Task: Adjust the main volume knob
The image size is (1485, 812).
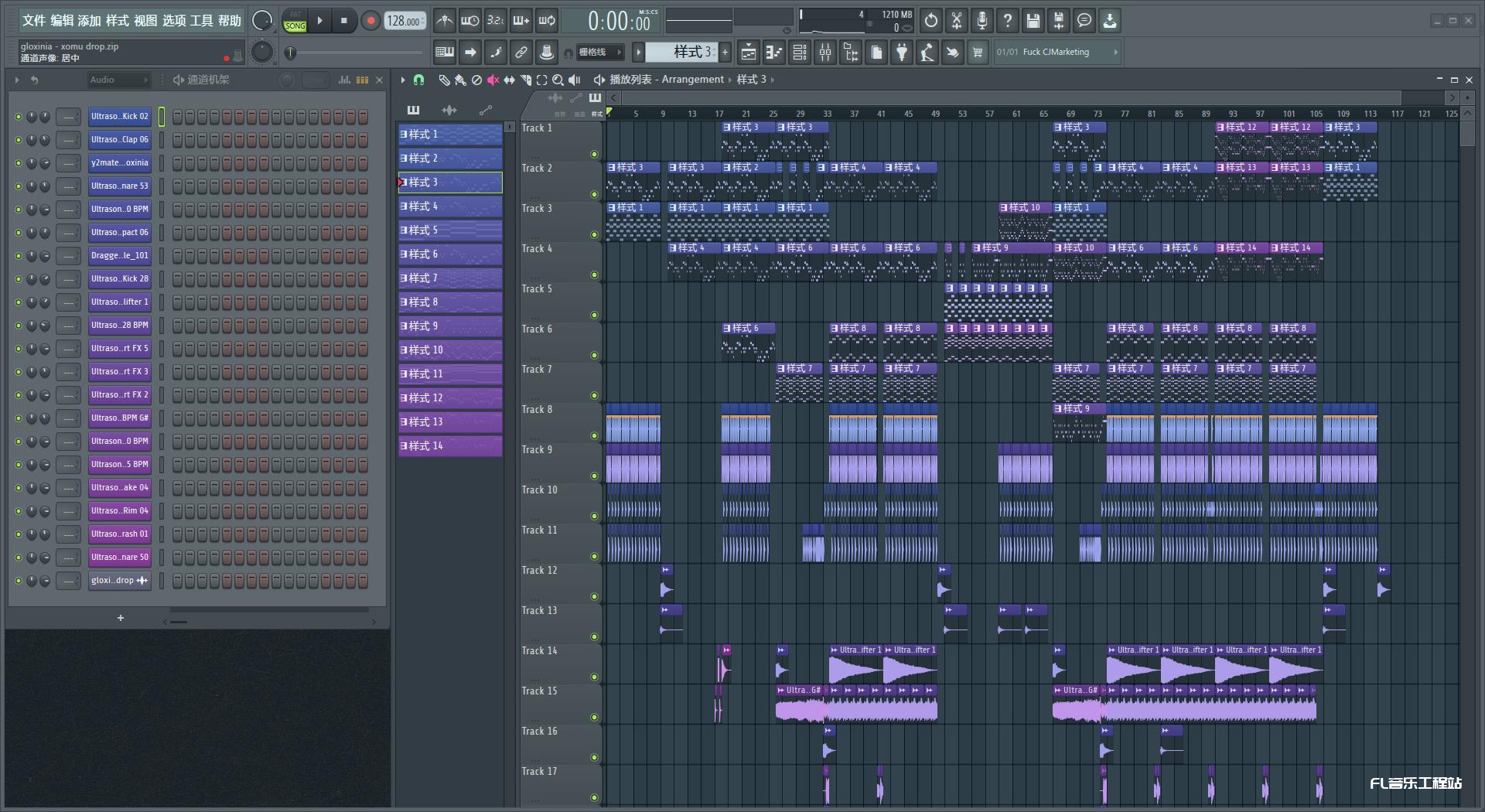Action: click(262, 21)
